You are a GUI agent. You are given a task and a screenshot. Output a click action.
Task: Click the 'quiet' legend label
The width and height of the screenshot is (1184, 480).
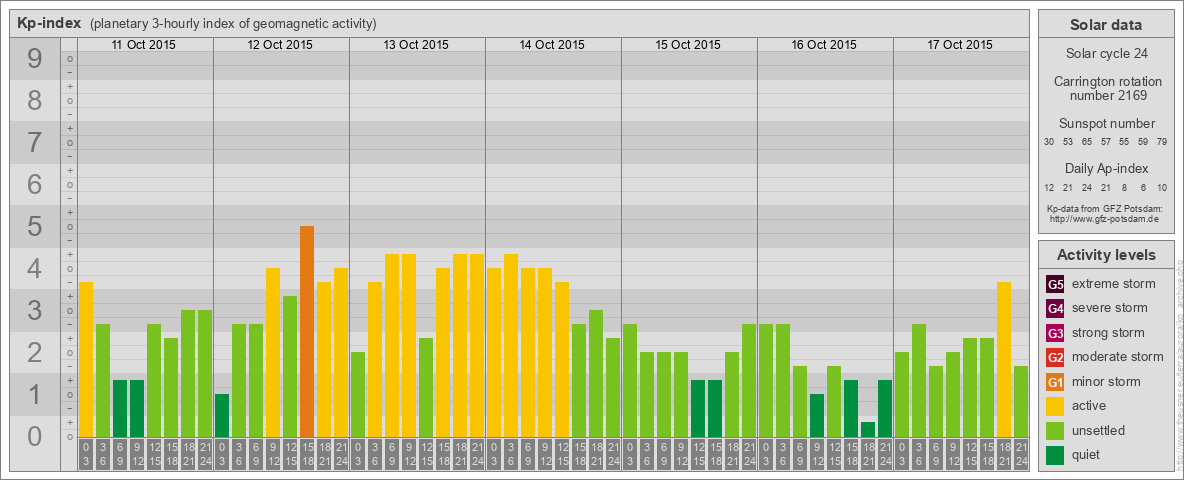[x=1088, y=454]
